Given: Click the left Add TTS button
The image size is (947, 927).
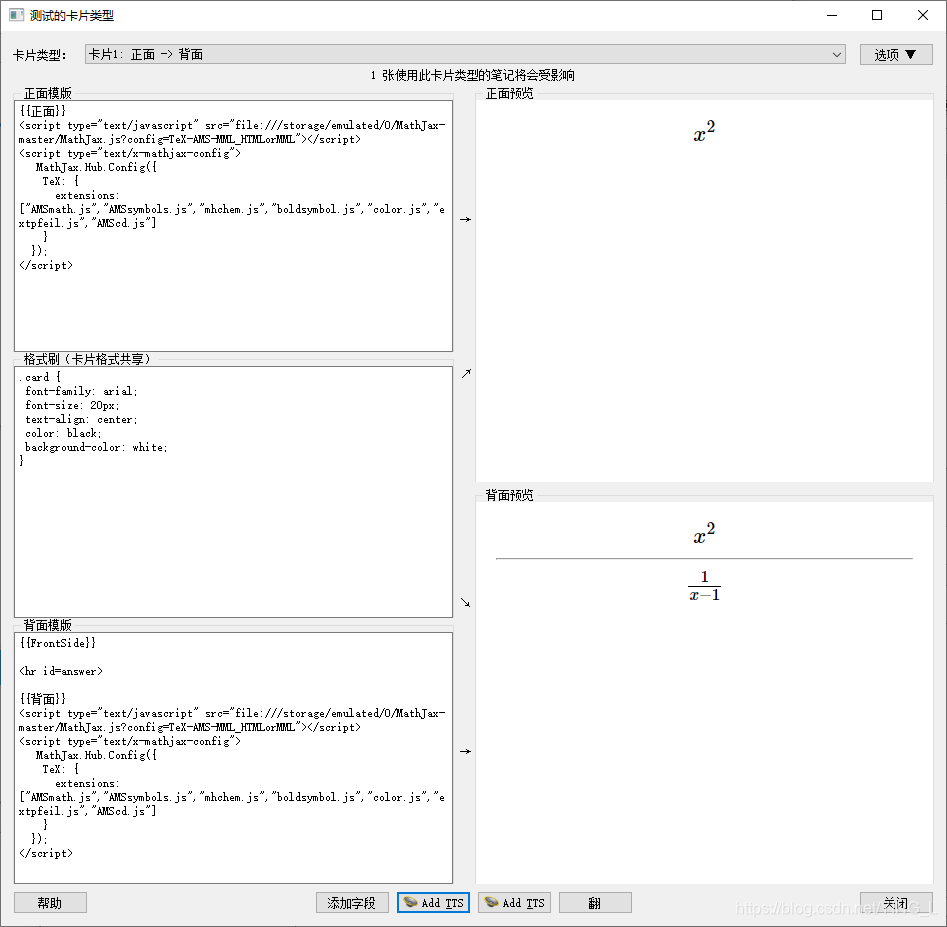Looking at the screenshot, I should click(433, 902).
